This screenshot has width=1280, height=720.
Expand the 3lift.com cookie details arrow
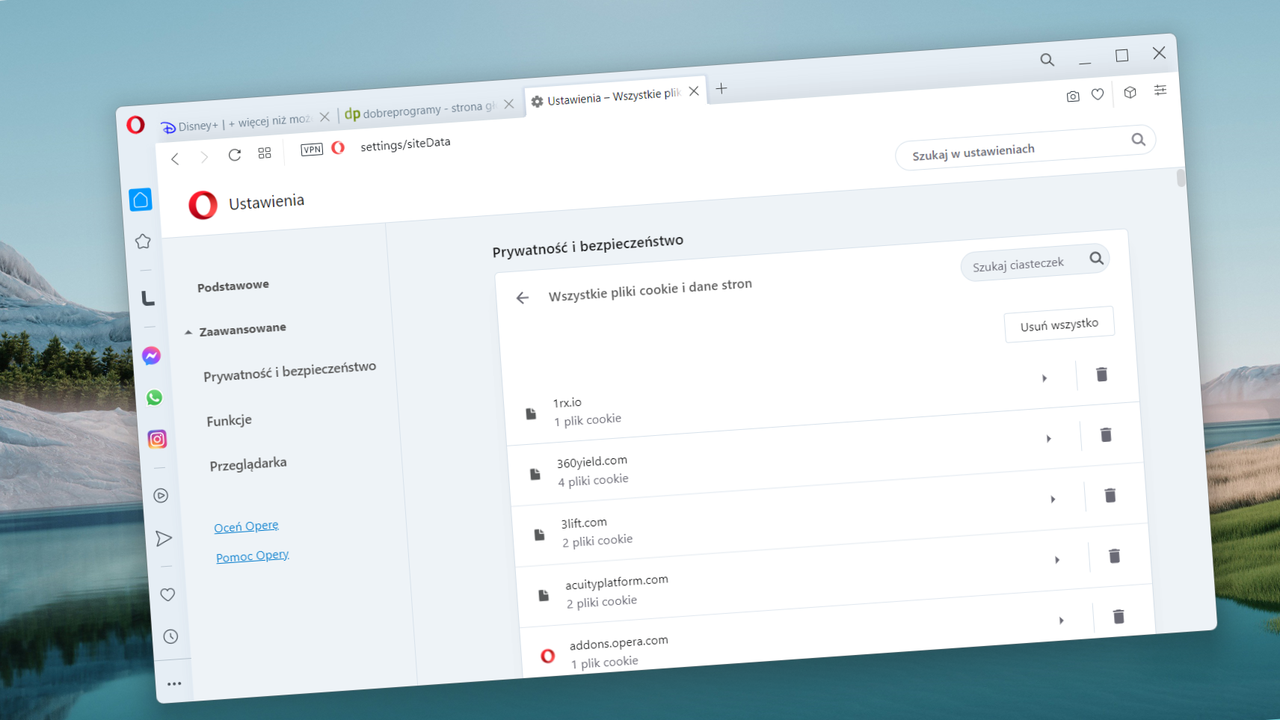pos(1052,499)
